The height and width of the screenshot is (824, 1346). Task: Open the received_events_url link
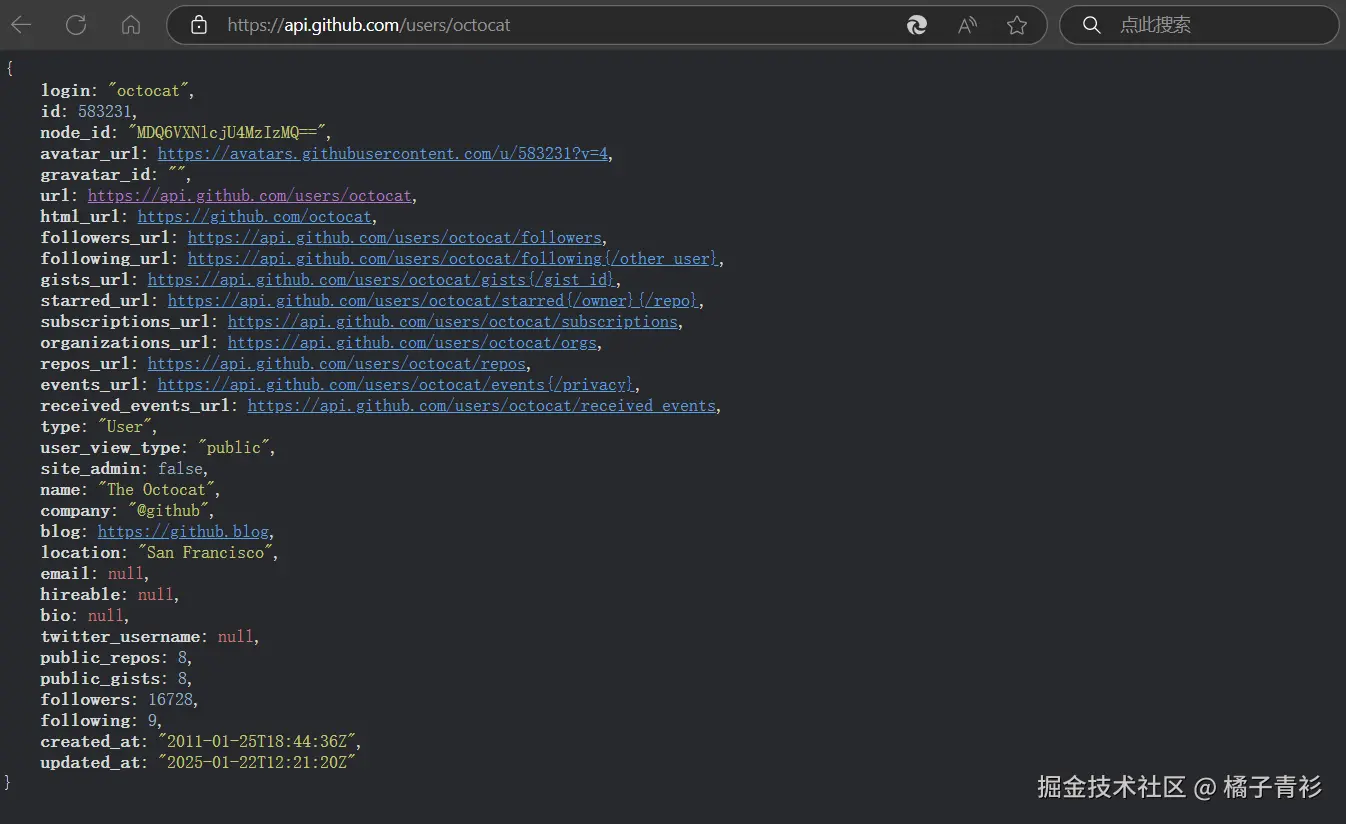(482, 406)
